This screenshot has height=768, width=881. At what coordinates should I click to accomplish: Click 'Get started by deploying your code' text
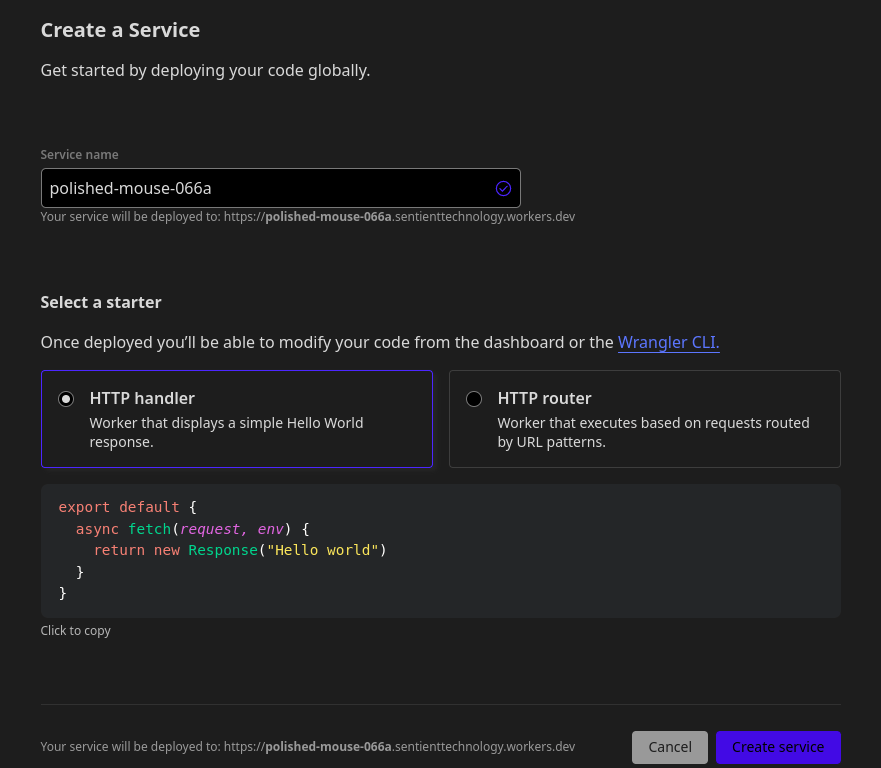coord(205,71)
